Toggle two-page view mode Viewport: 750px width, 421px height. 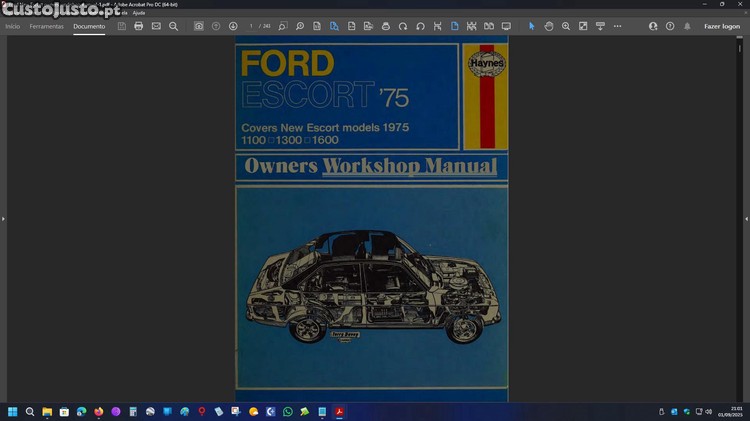(488, 26)
